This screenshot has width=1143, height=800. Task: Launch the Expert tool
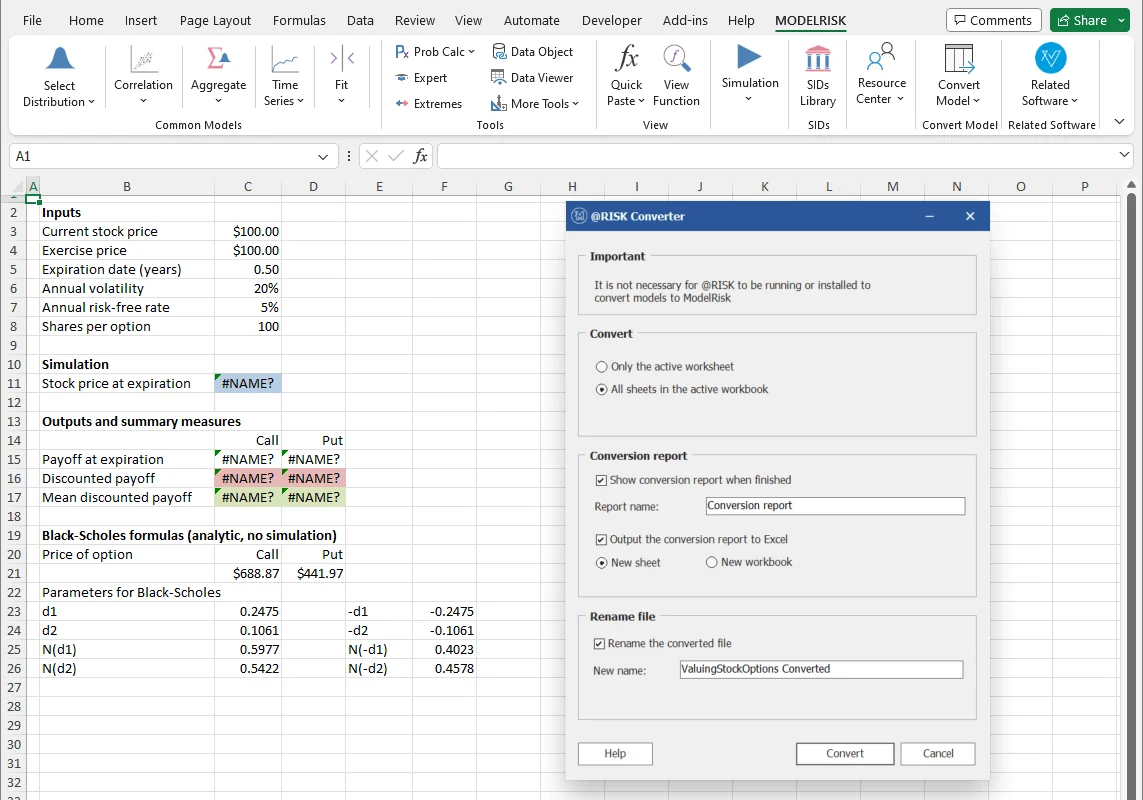pos(421,78)
